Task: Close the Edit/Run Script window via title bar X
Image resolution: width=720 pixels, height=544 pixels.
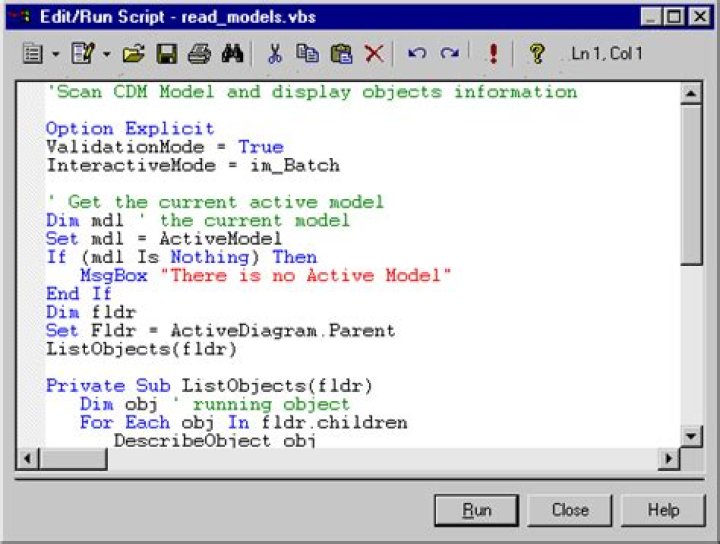Action: (x=700, y=17)
